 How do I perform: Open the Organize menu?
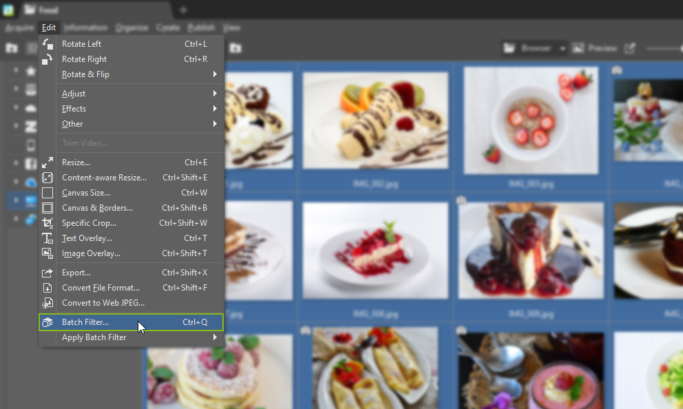point(132,28)
